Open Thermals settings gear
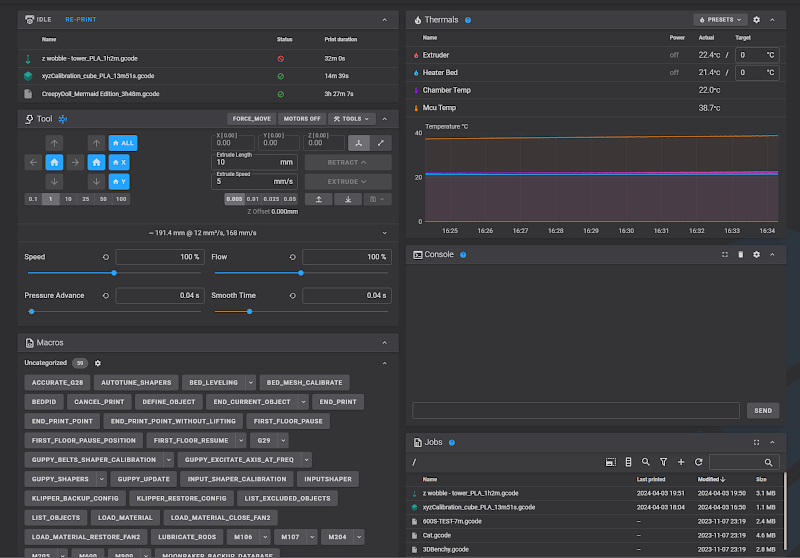This screenshot has height=558, width=800. pos(756,20)
